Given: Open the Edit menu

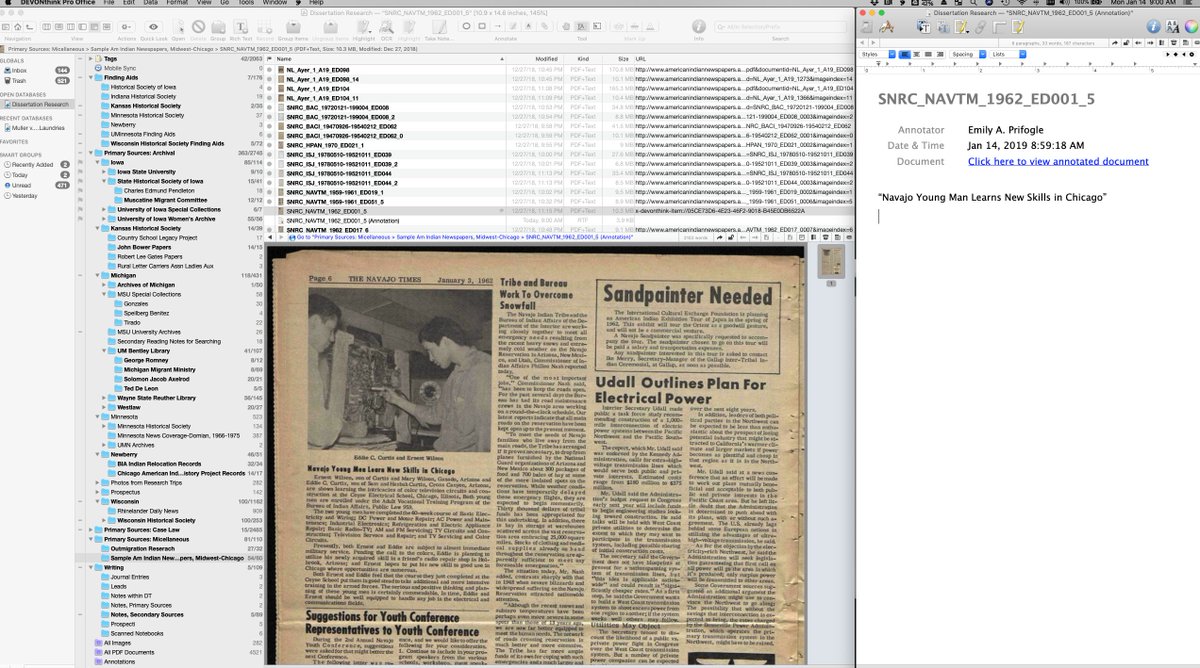Looking at the screenshot, I should [x=131, y=3].
